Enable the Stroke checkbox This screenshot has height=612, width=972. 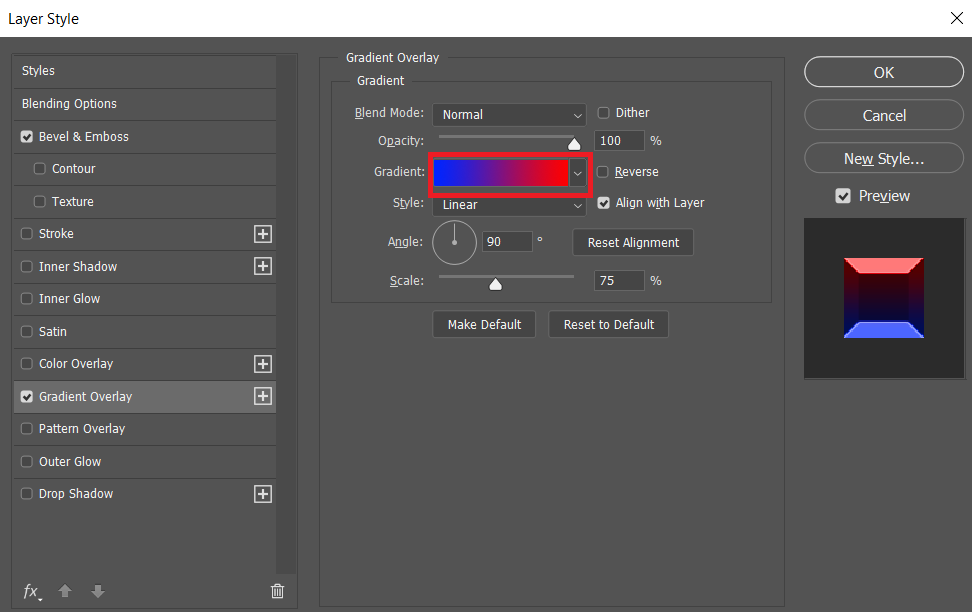[27, 234]
